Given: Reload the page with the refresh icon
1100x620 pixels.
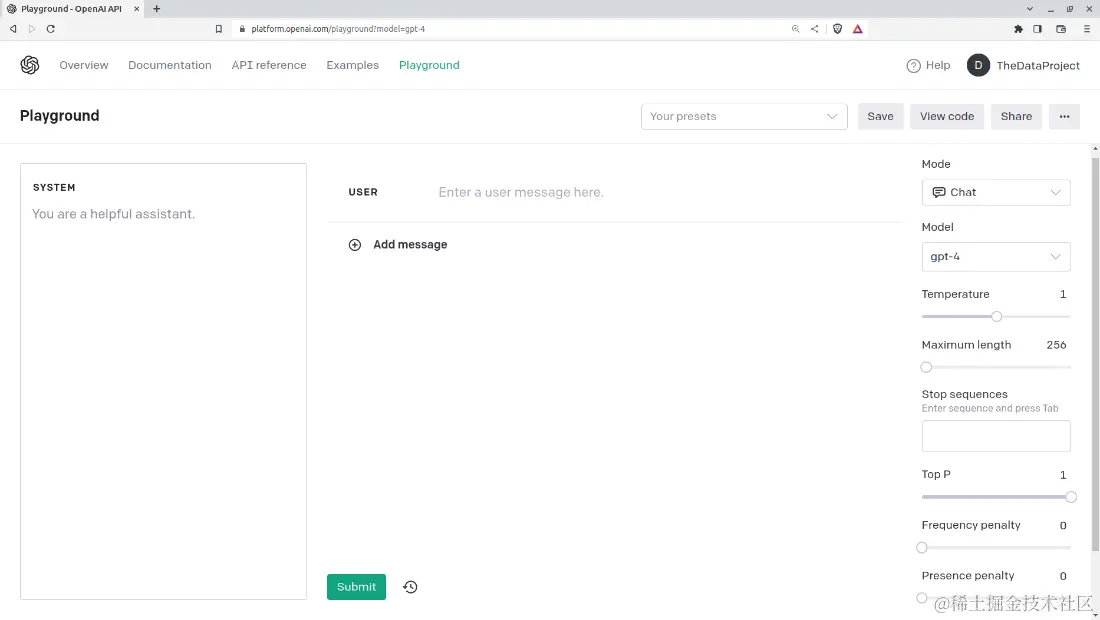Looking at the screenshot, I should tap(51, 29).
